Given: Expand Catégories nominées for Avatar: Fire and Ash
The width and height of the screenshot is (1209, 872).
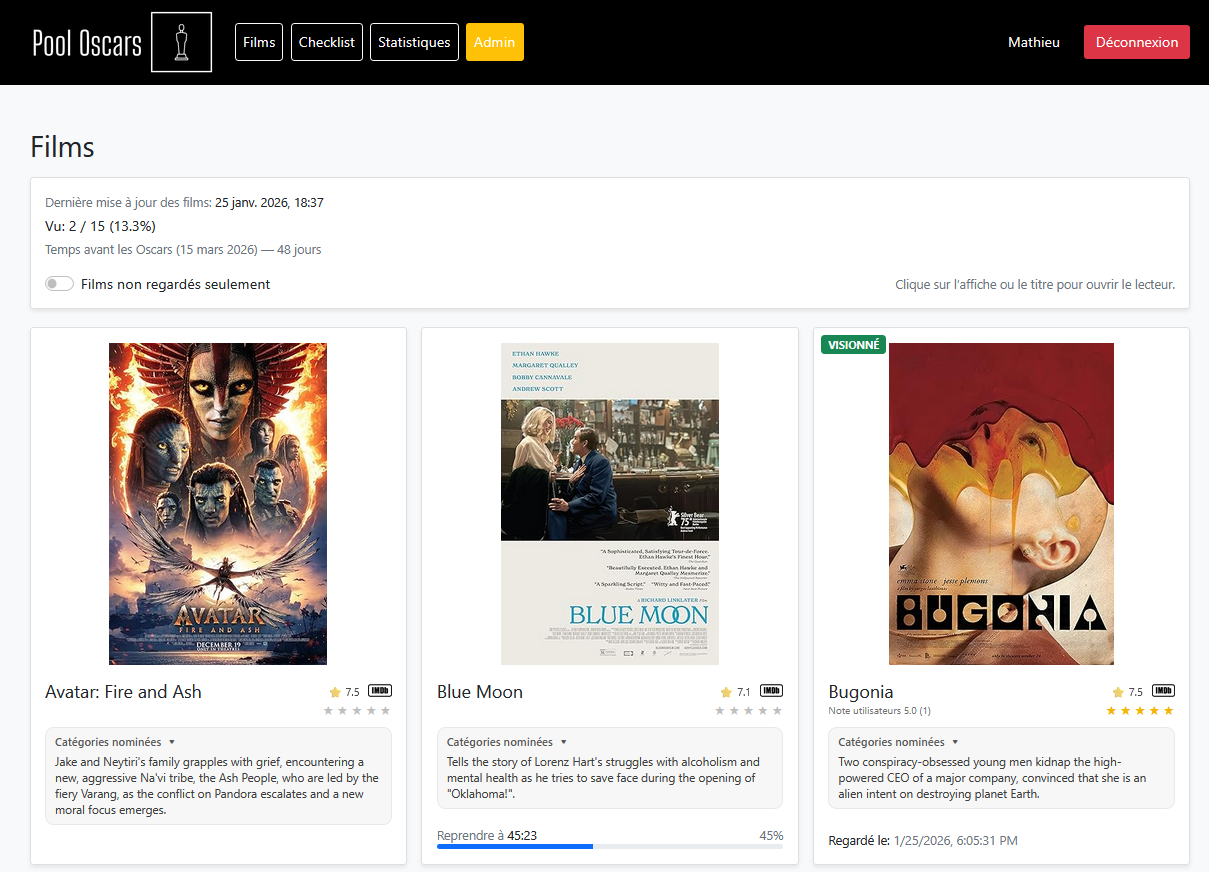Looking at the screenshot, I should pos(115,742).
